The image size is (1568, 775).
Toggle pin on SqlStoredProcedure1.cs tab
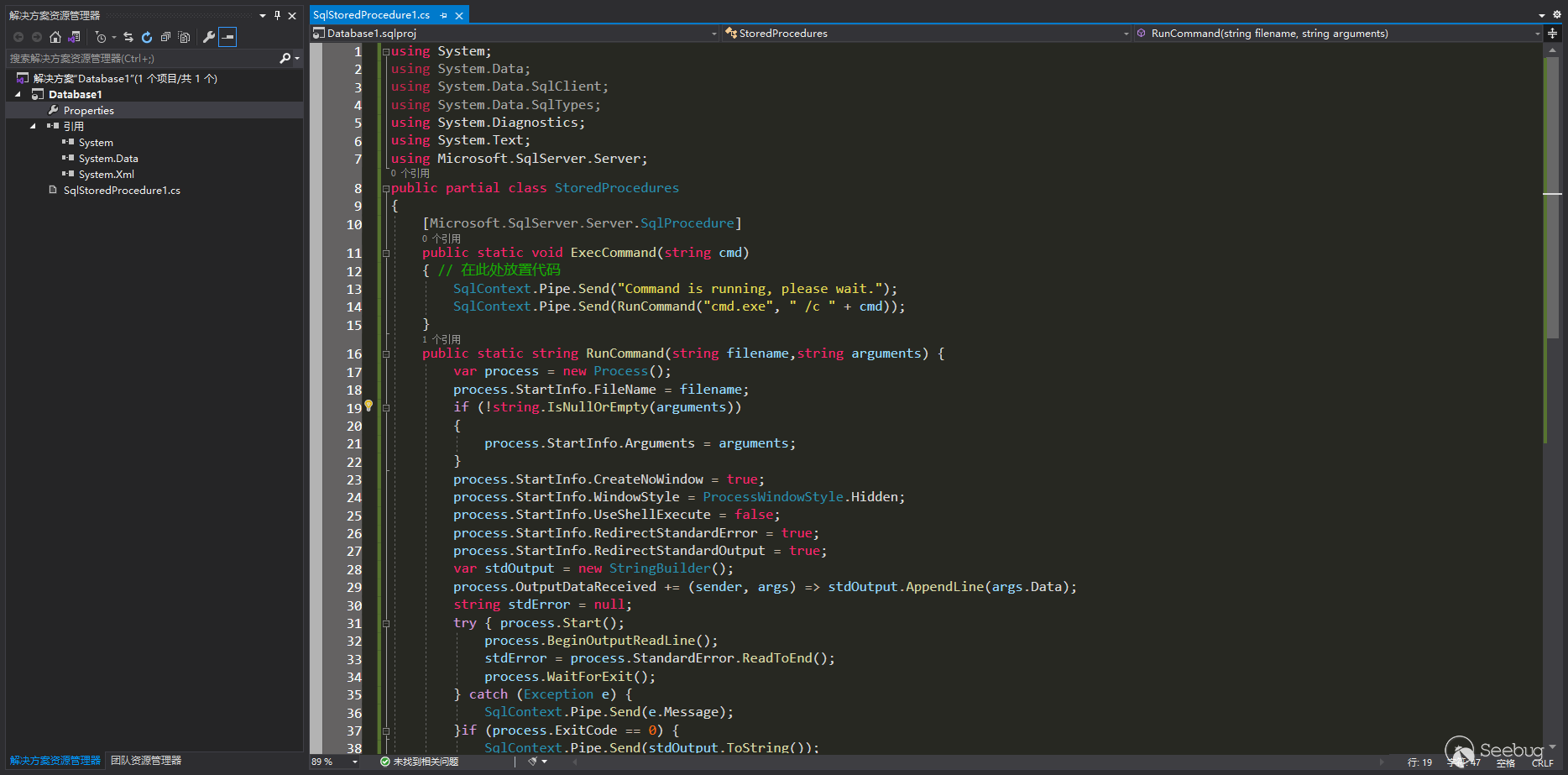pos(444,15)
